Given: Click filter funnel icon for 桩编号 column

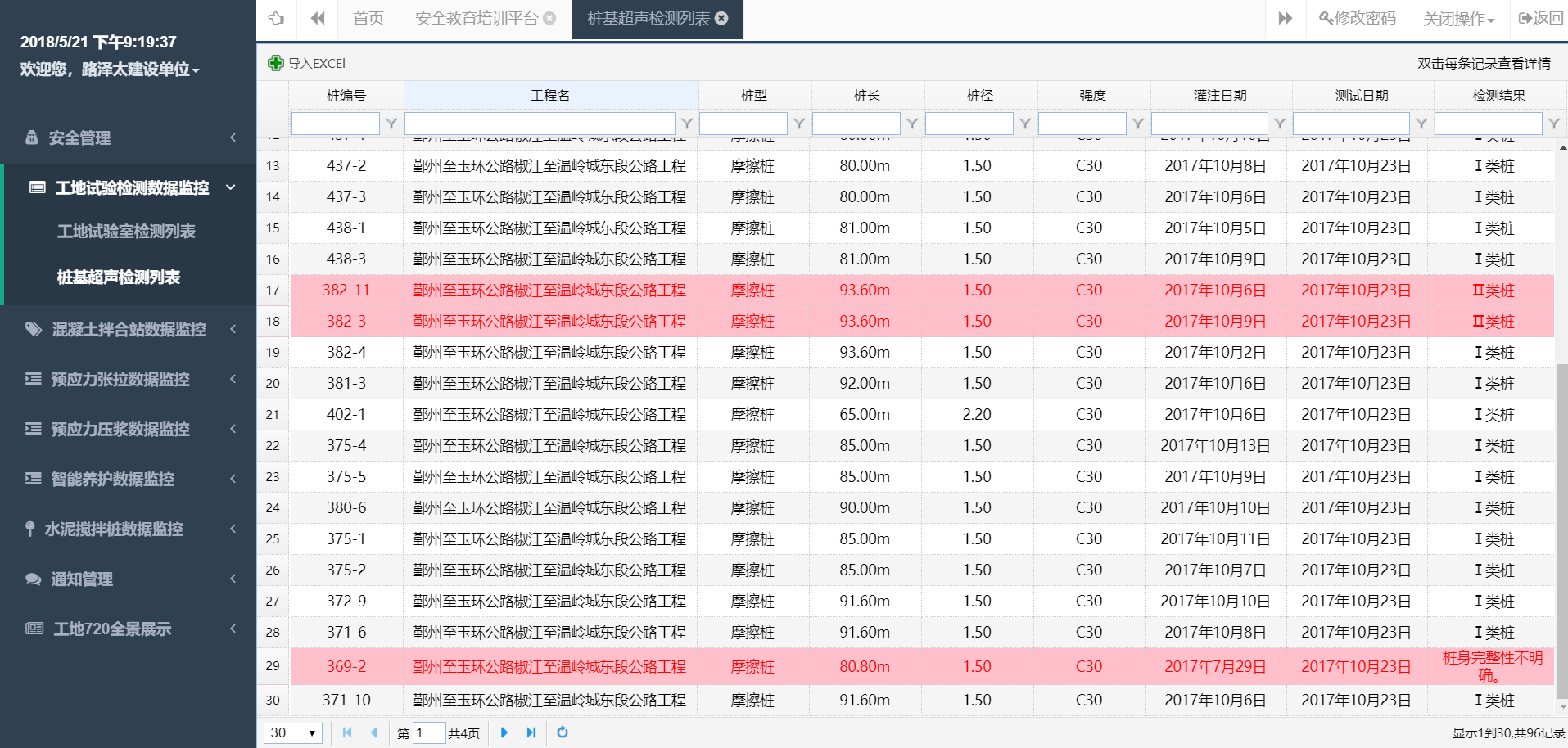Looking at the screenshot, I should [391, 124].
